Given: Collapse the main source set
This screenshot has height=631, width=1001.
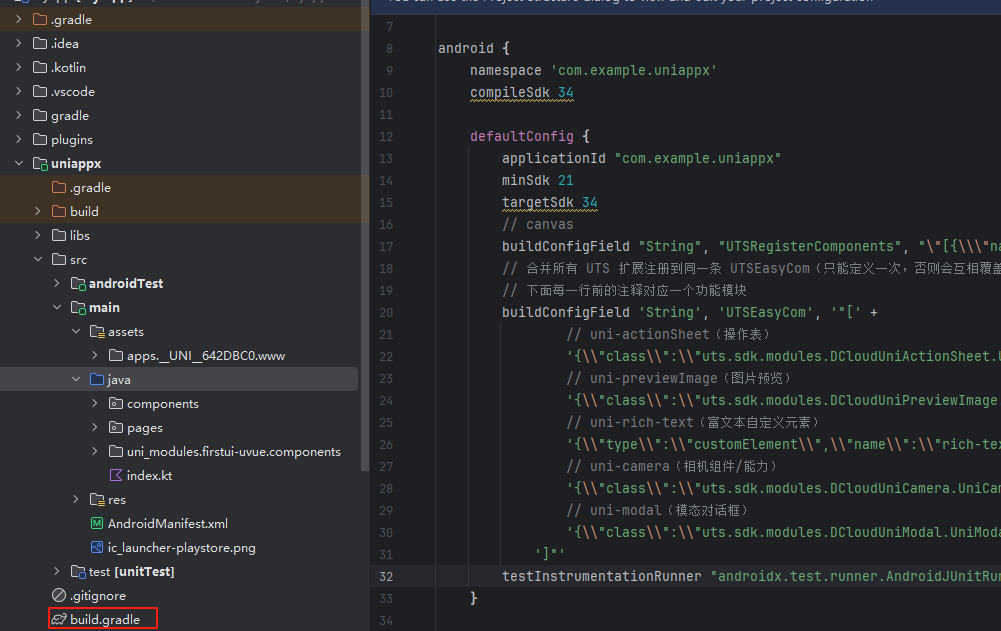Looking at the screenshot, I should tap(57, 307).
